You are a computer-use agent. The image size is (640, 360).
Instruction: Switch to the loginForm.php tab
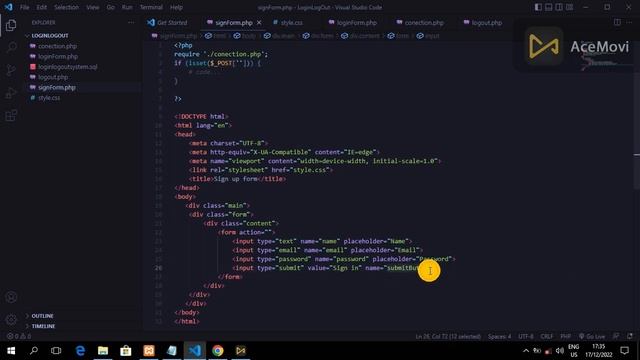[353, 22]
